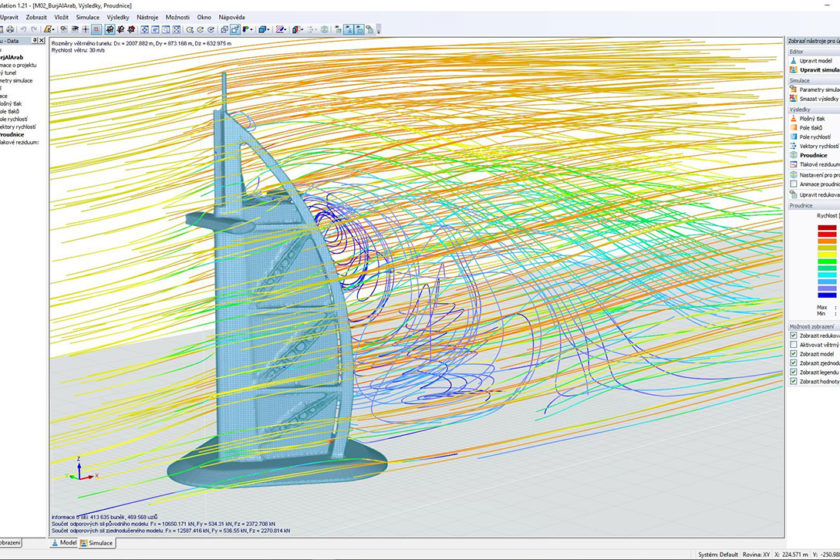Click the streamline settings (Nastavení) icon
The image size is (840, 560).
tap(793, 175)
